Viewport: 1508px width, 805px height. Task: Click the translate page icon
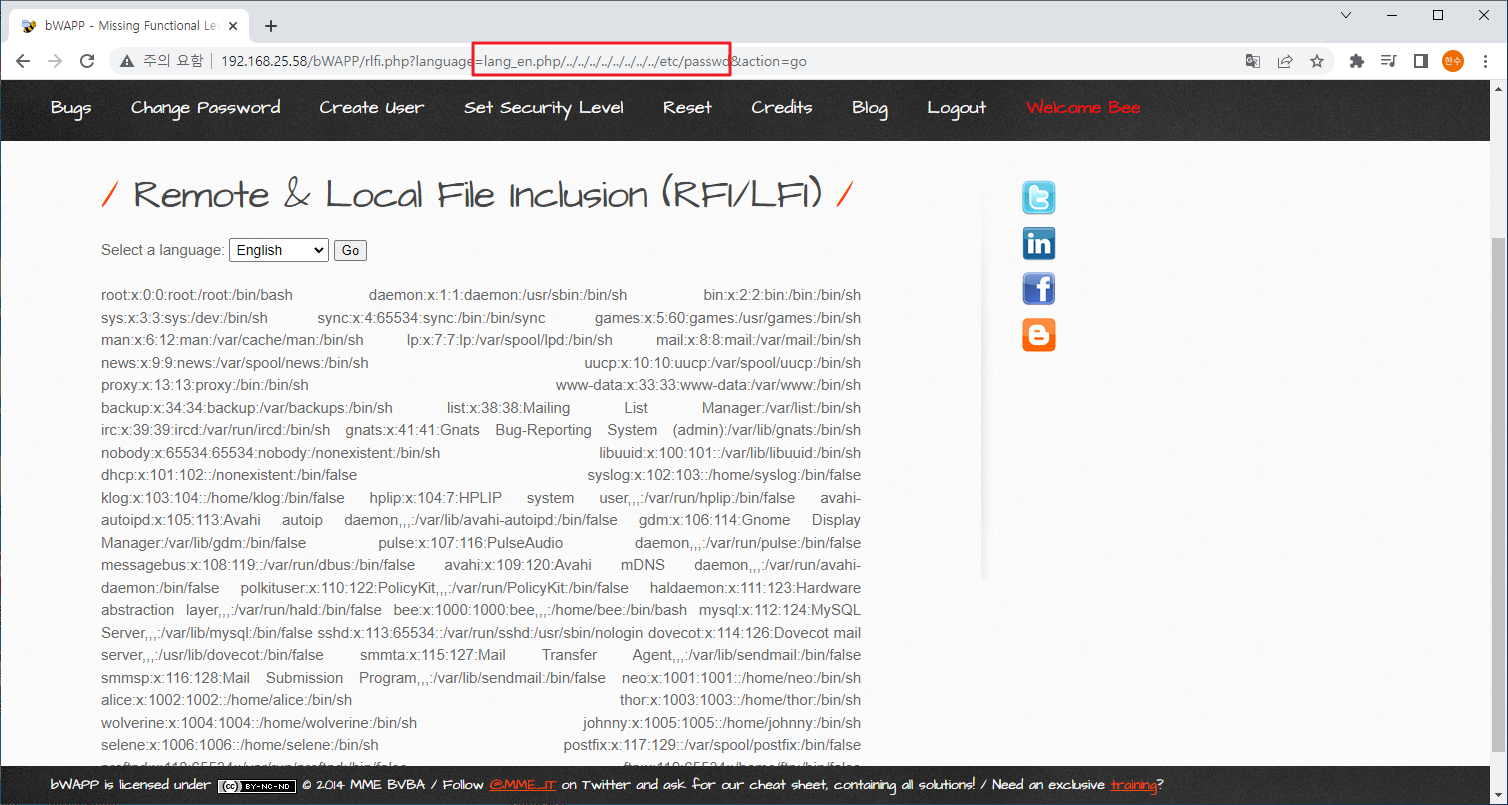pyautogui.click(x=1253, y=61)
